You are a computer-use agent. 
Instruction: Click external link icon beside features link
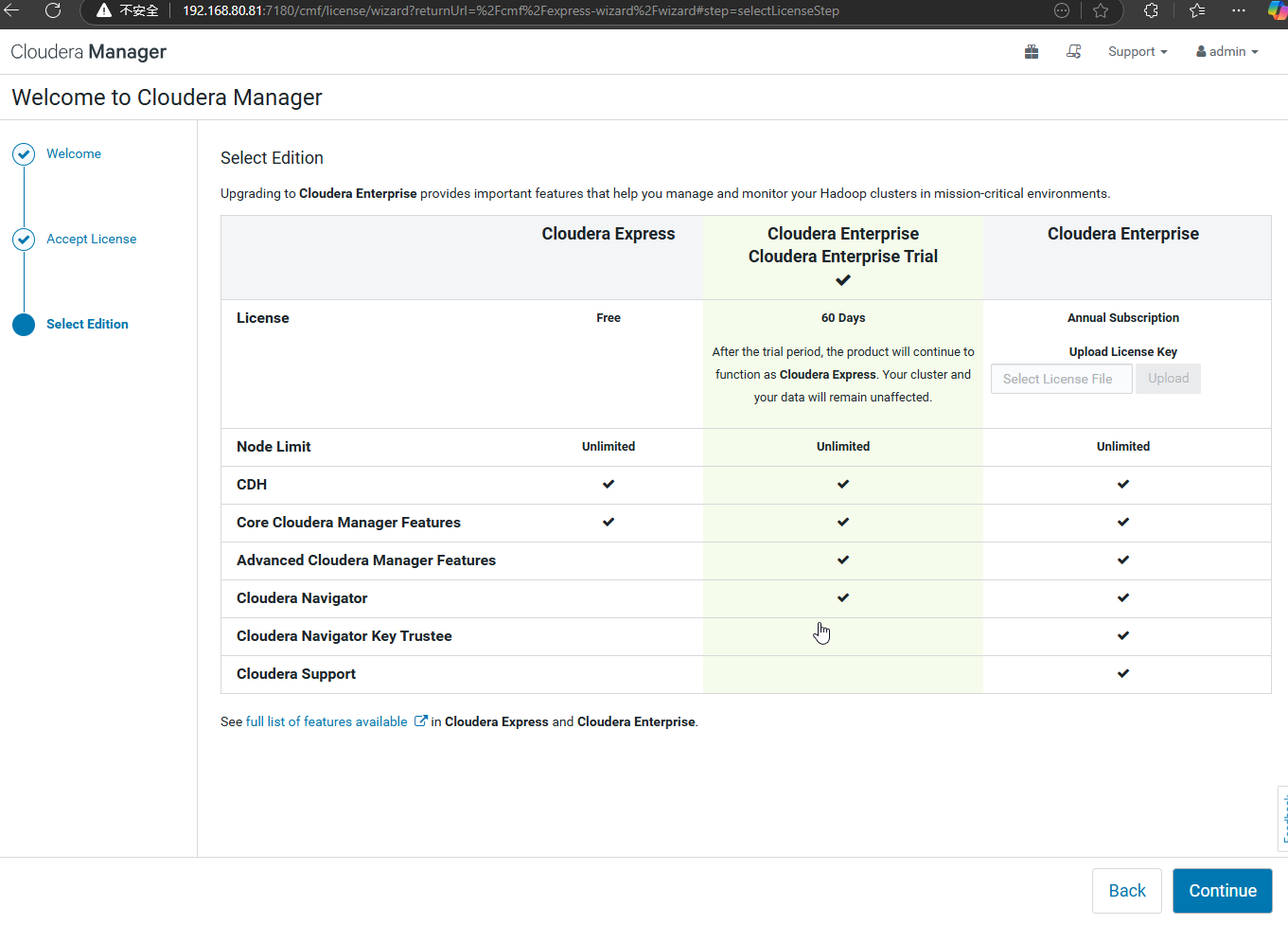[x=421, y=721]
